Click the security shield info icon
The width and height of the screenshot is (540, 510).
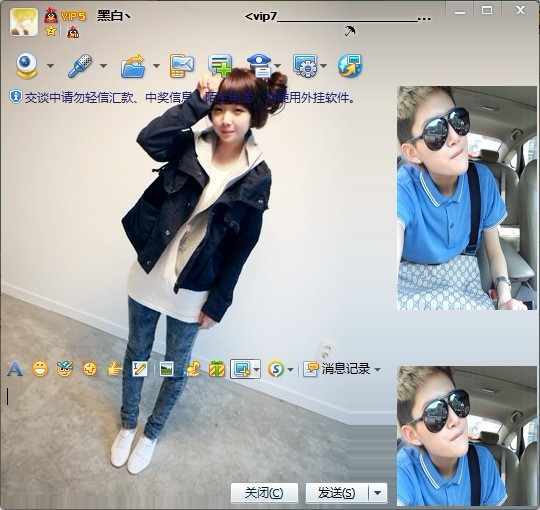pyautogui.click(x=15, y=97)
